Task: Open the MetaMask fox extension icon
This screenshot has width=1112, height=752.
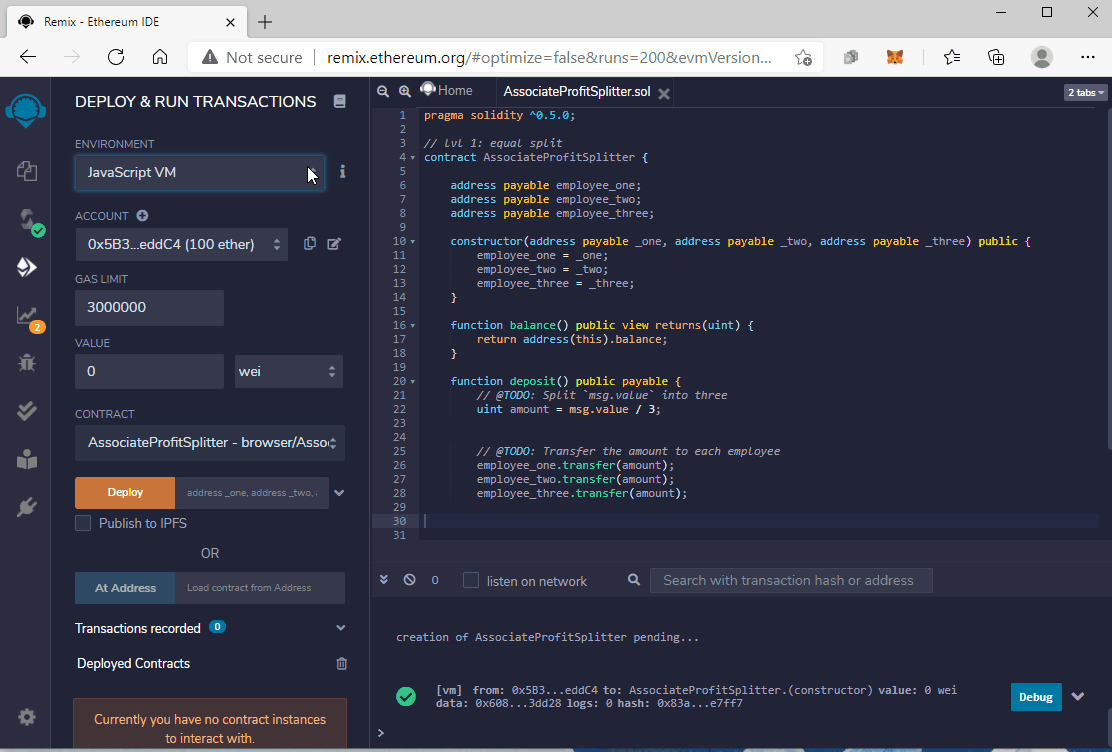Action: click(895, 57)
